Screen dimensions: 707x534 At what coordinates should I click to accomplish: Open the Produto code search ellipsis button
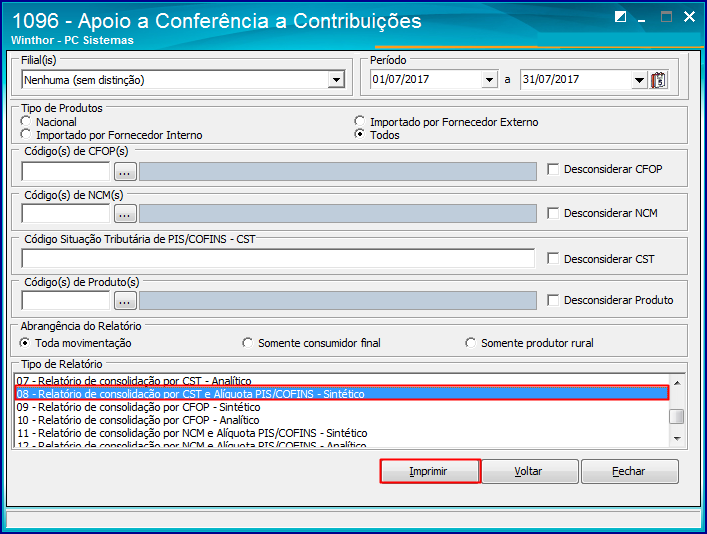point(125,300)
